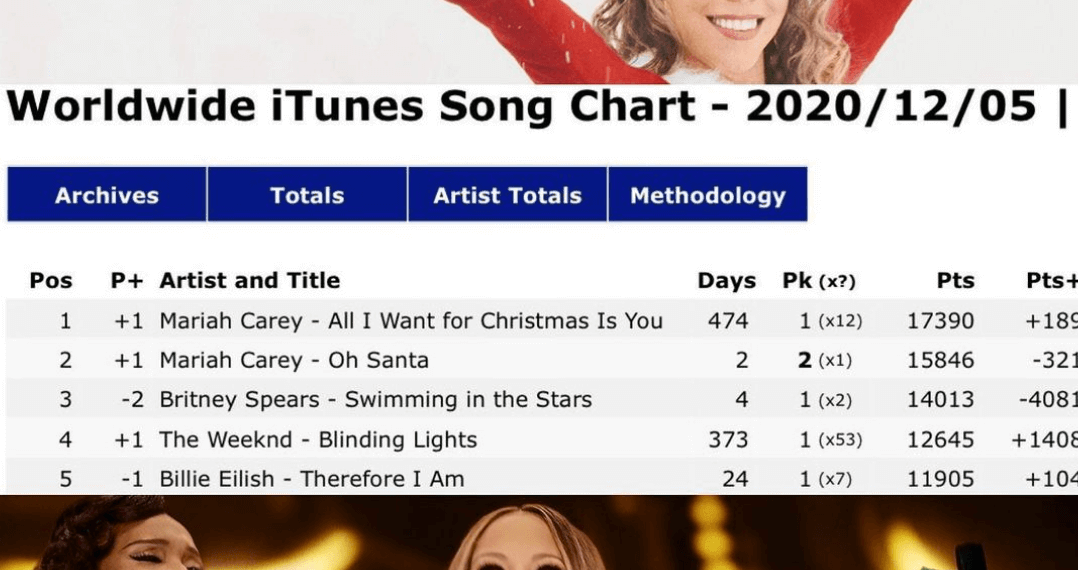The width and height of the screenshot is (1078, 570).
Task: Click the P+ column header
Action: tap(127, 281)
